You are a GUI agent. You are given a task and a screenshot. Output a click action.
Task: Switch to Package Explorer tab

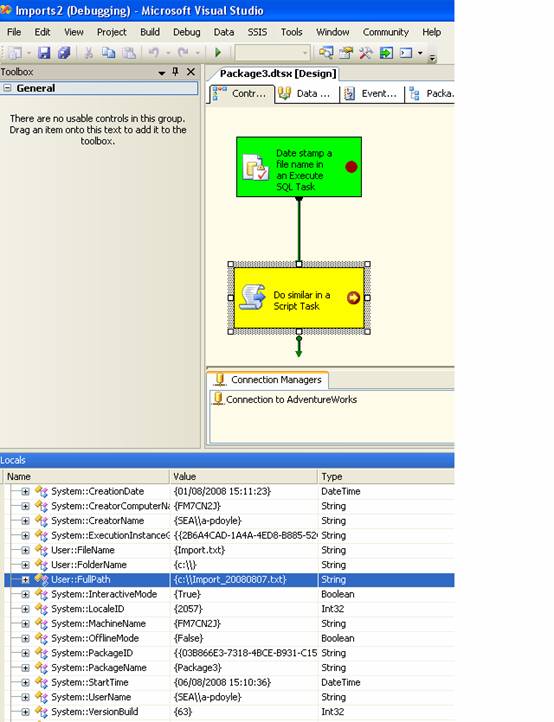click(x=431, y=93)
